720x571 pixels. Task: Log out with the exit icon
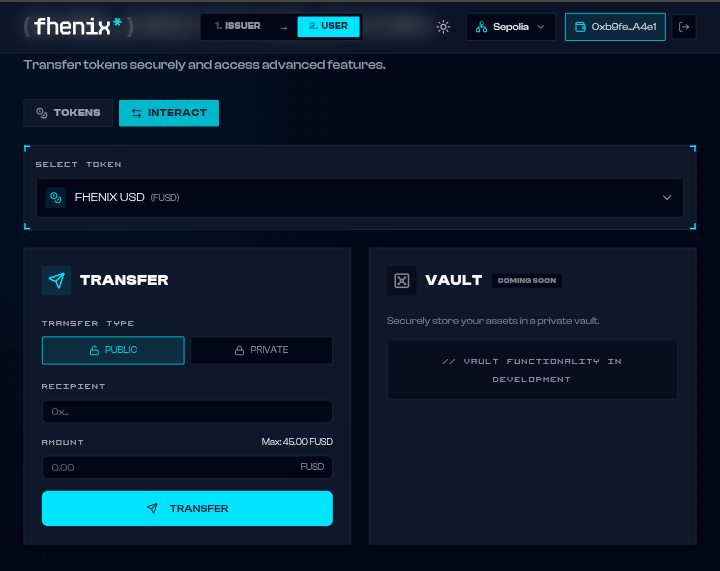(x=684, y=27)
